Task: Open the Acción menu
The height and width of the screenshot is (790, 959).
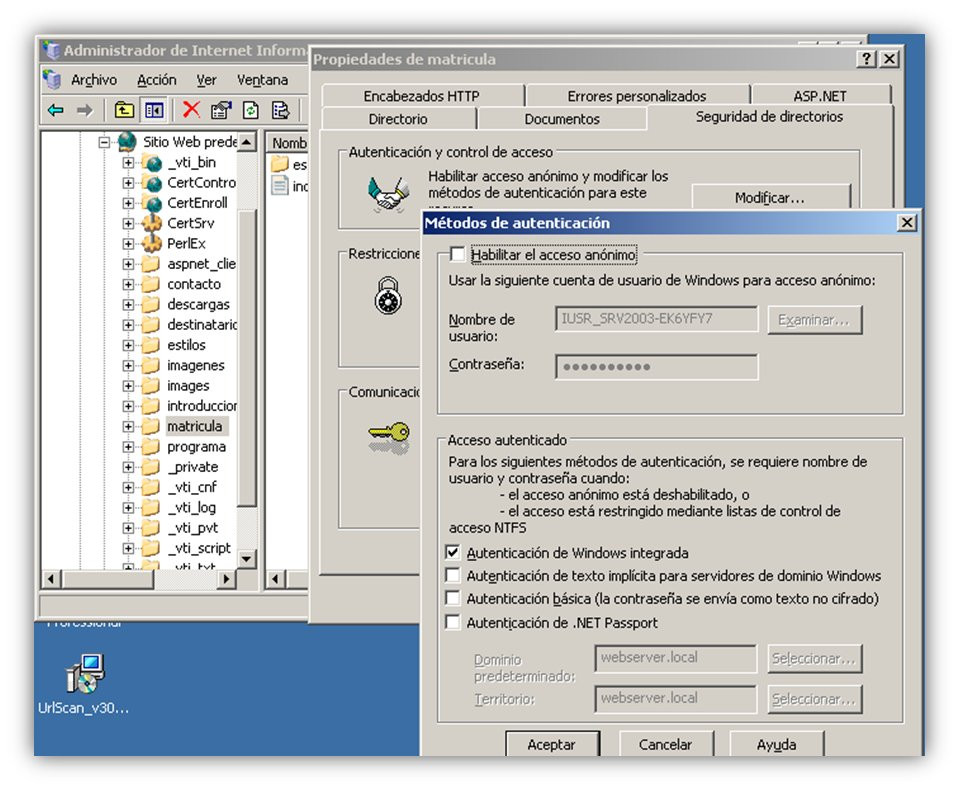Action: click(157, 80)
